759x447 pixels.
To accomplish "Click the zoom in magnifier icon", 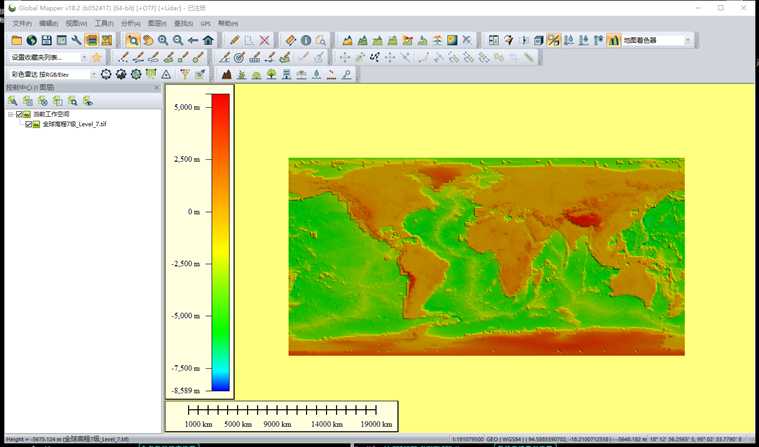I will tap(163, 40).
